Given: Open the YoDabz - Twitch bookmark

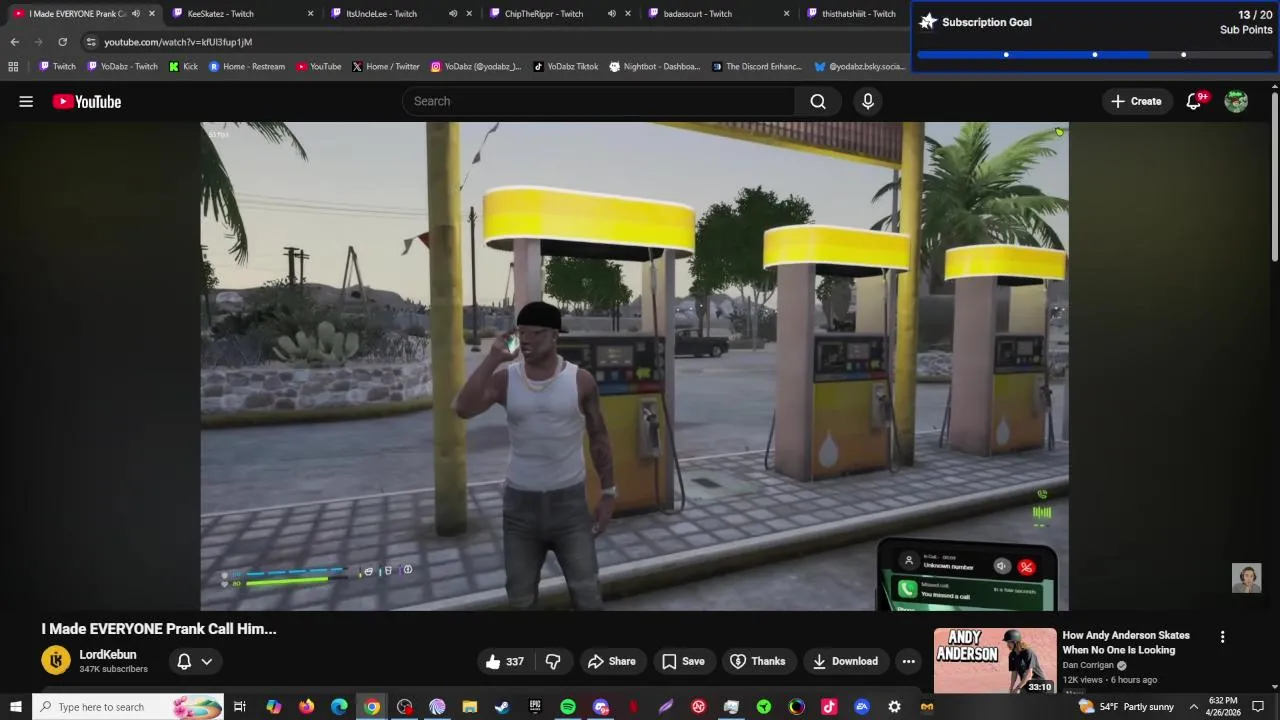Looking at the screenshot, I should coord(122,67).
